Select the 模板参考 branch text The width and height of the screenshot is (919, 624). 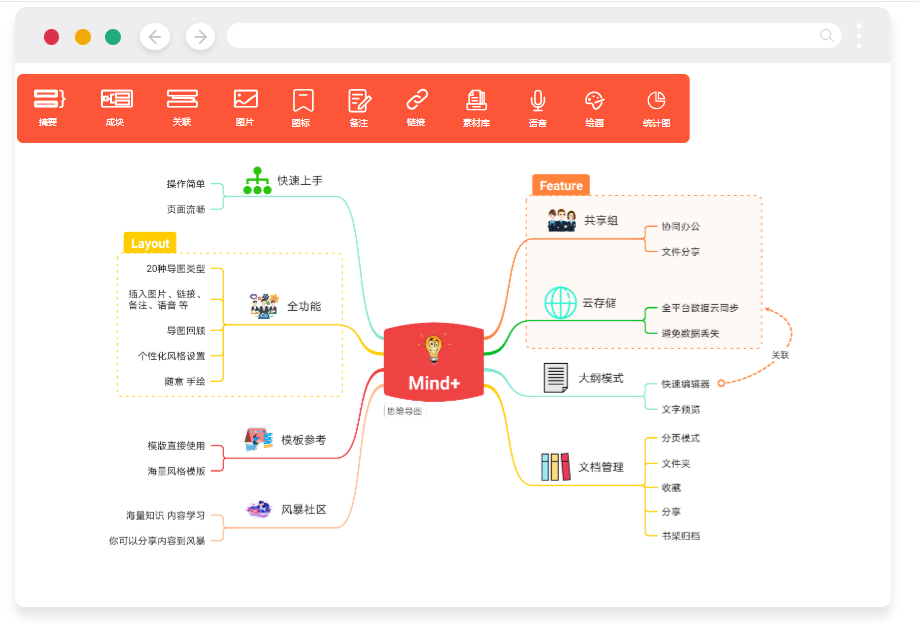304,439
